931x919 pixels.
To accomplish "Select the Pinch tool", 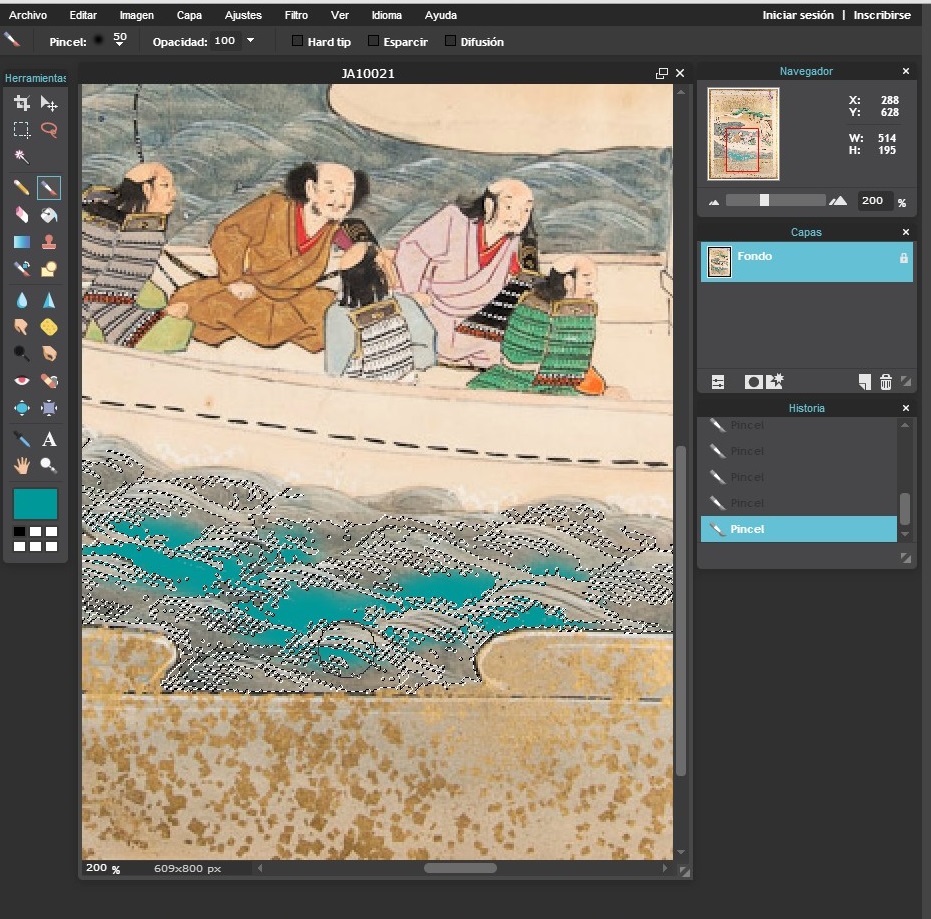I will pos(49,408).
